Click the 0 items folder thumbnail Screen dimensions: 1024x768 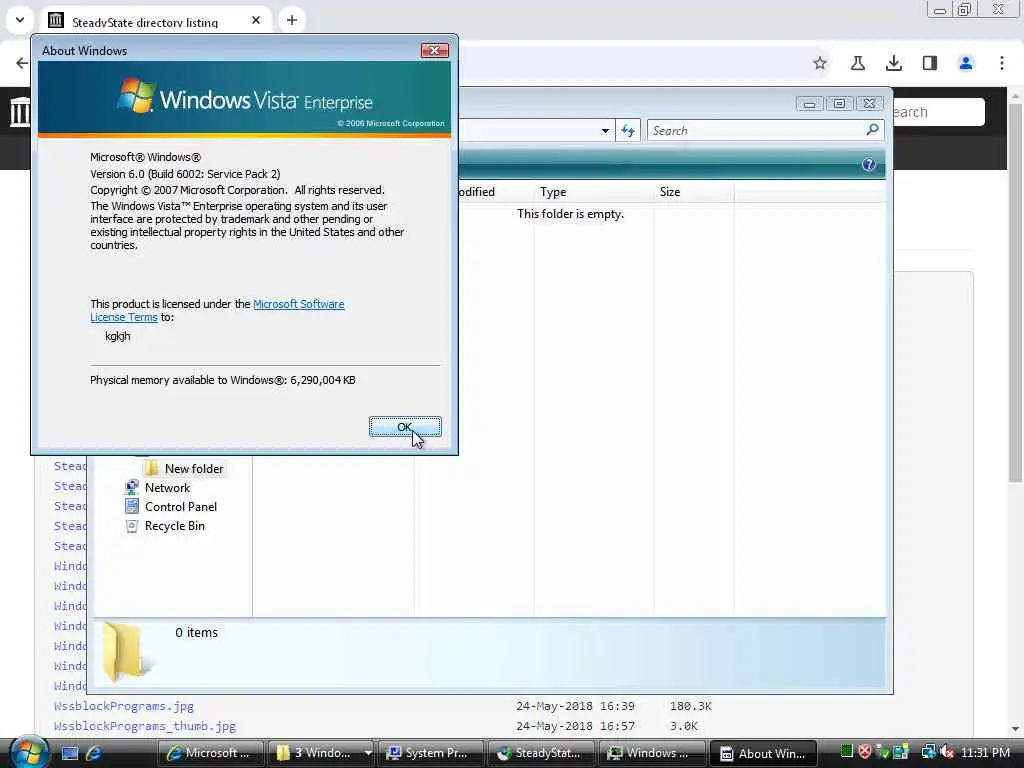(x=126, y=652)
